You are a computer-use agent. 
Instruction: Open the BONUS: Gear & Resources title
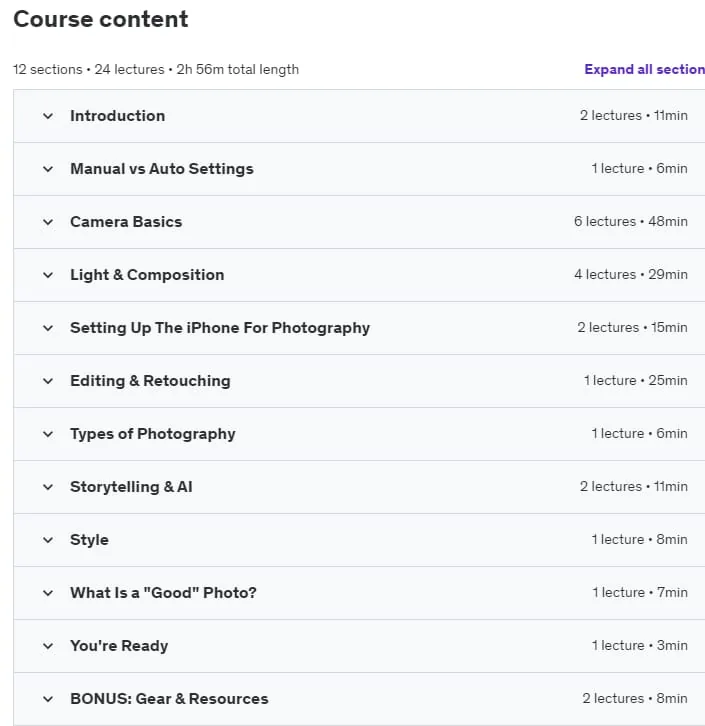click(x=169, y=699)
